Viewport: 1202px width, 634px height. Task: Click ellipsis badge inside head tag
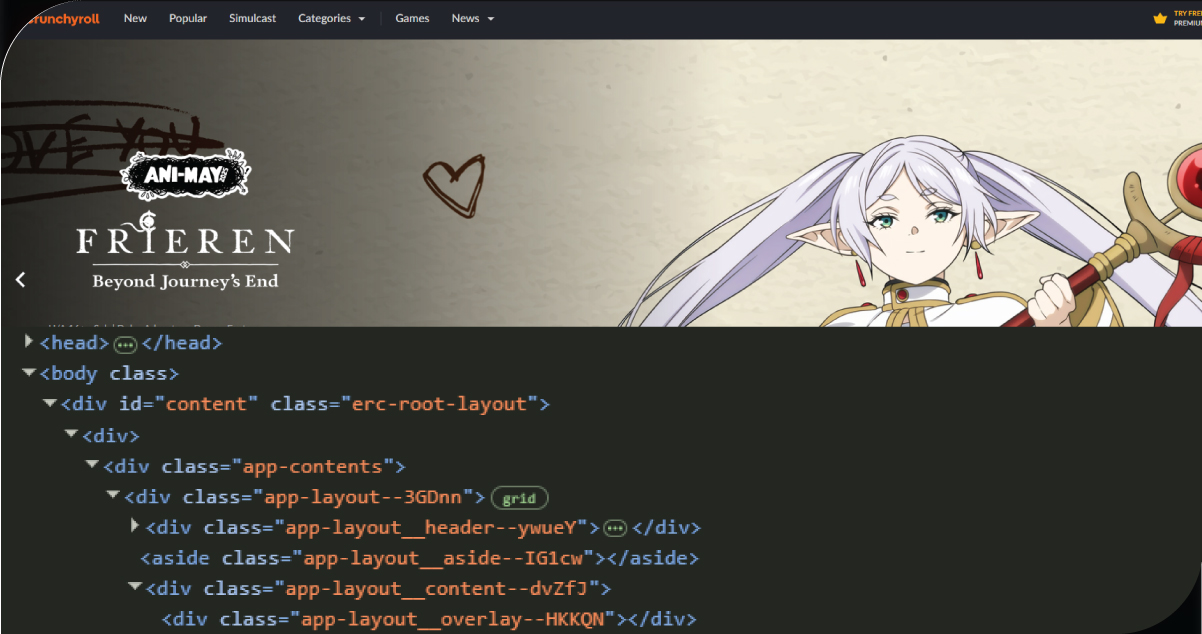tap(125, 344)
